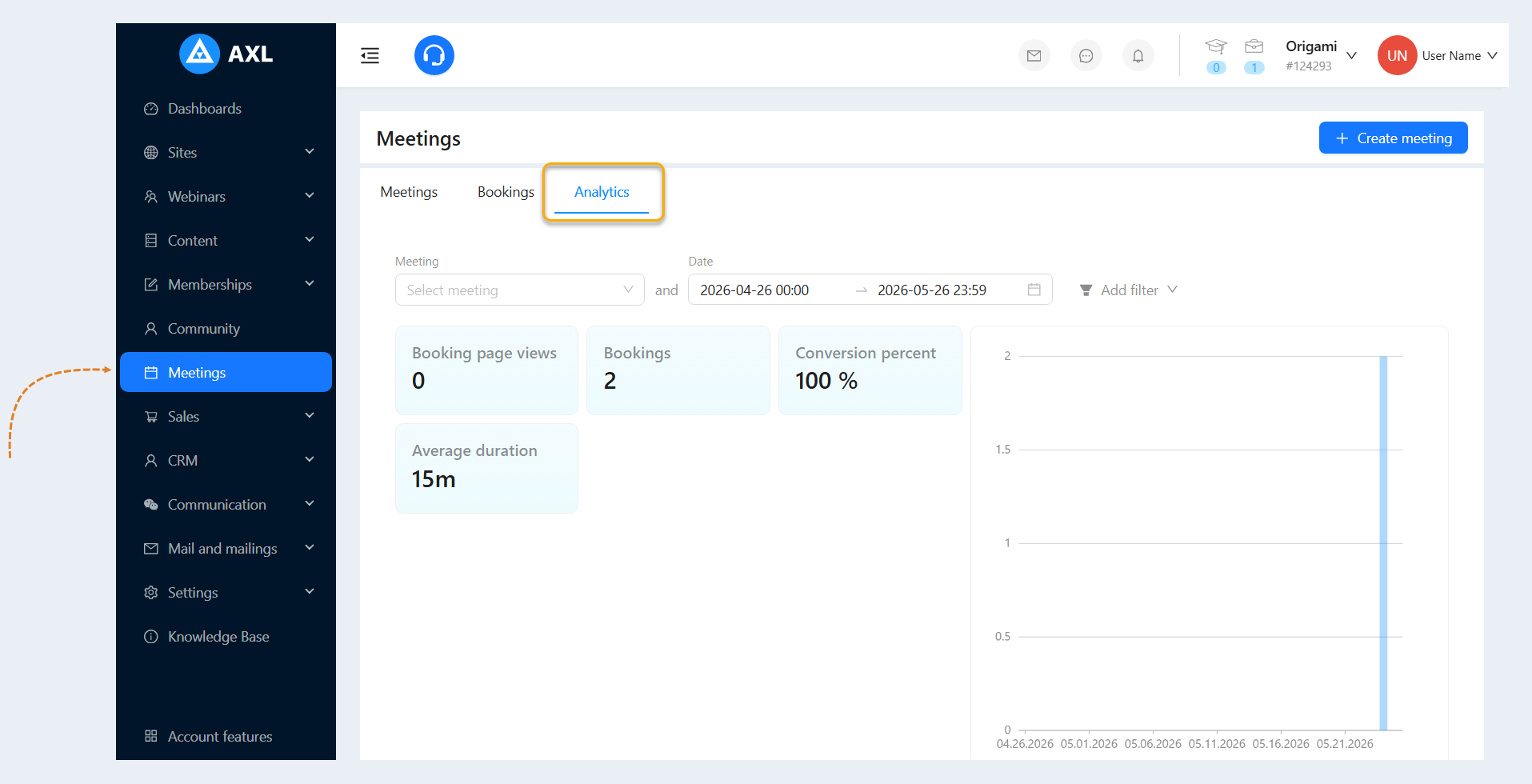The width and height of the screenshot is (1532, 784).
Task: Click the AXL logo icon
Action: (199, 54)
